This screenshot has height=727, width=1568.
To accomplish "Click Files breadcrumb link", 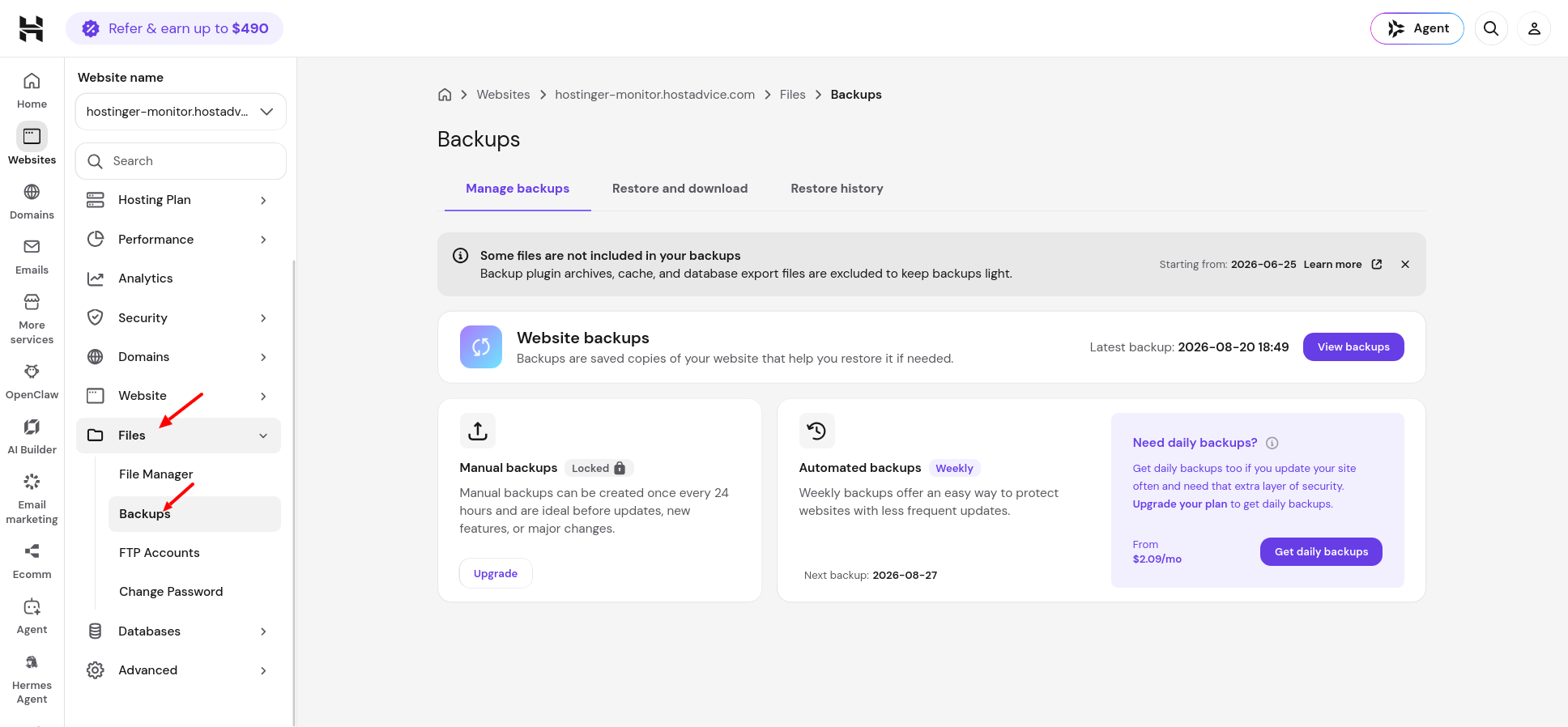I will tap(792, 95).
